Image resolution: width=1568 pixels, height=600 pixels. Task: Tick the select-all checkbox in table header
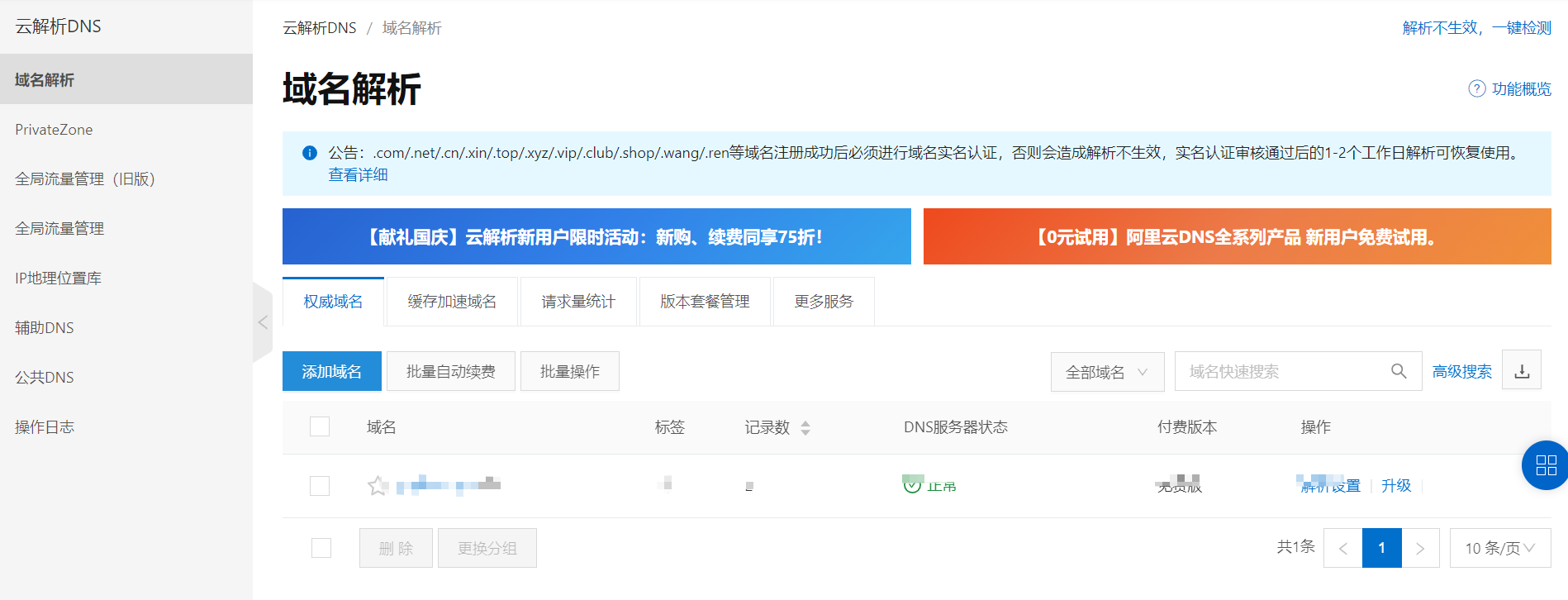click(320, 426)
